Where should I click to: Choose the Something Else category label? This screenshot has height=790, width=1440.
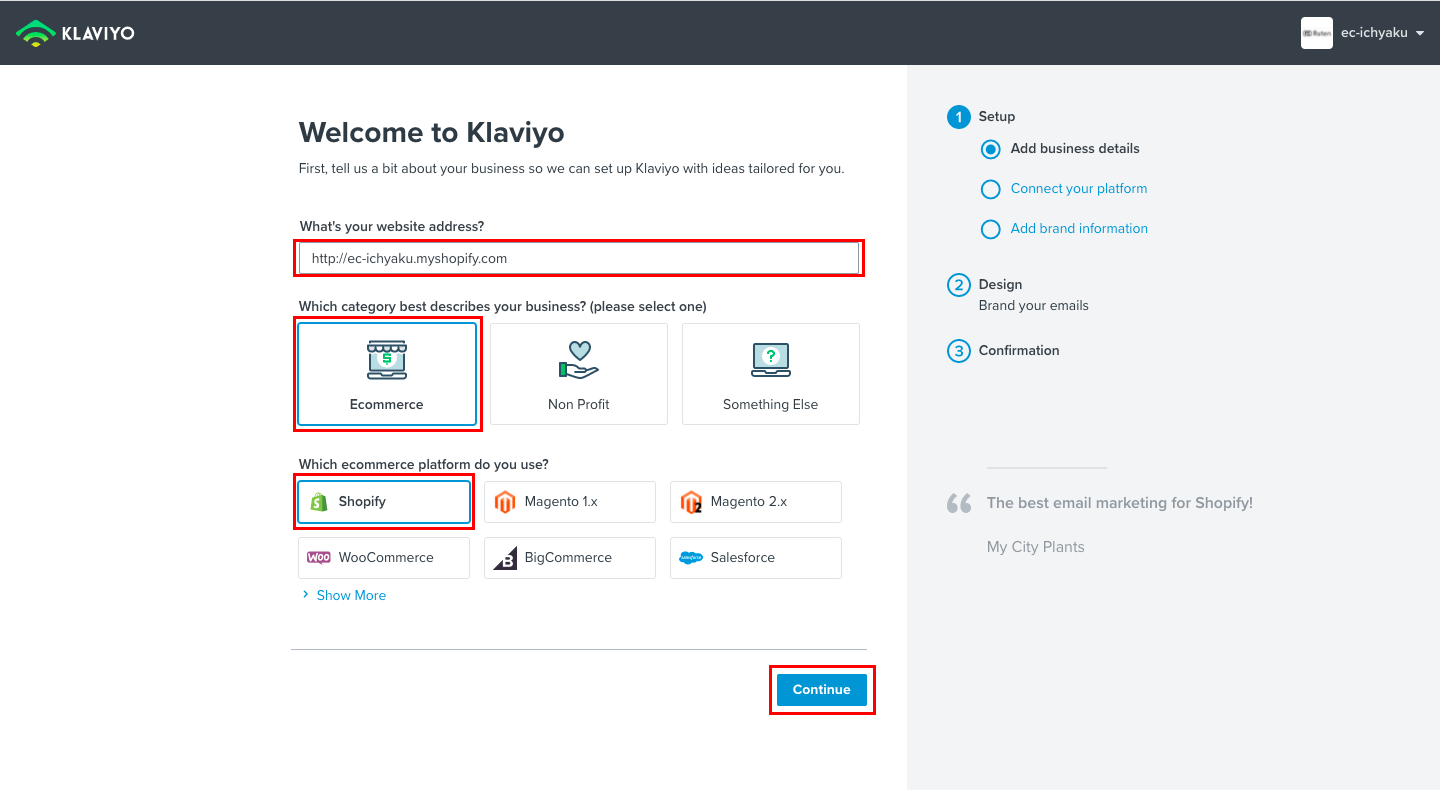[771, 405]
